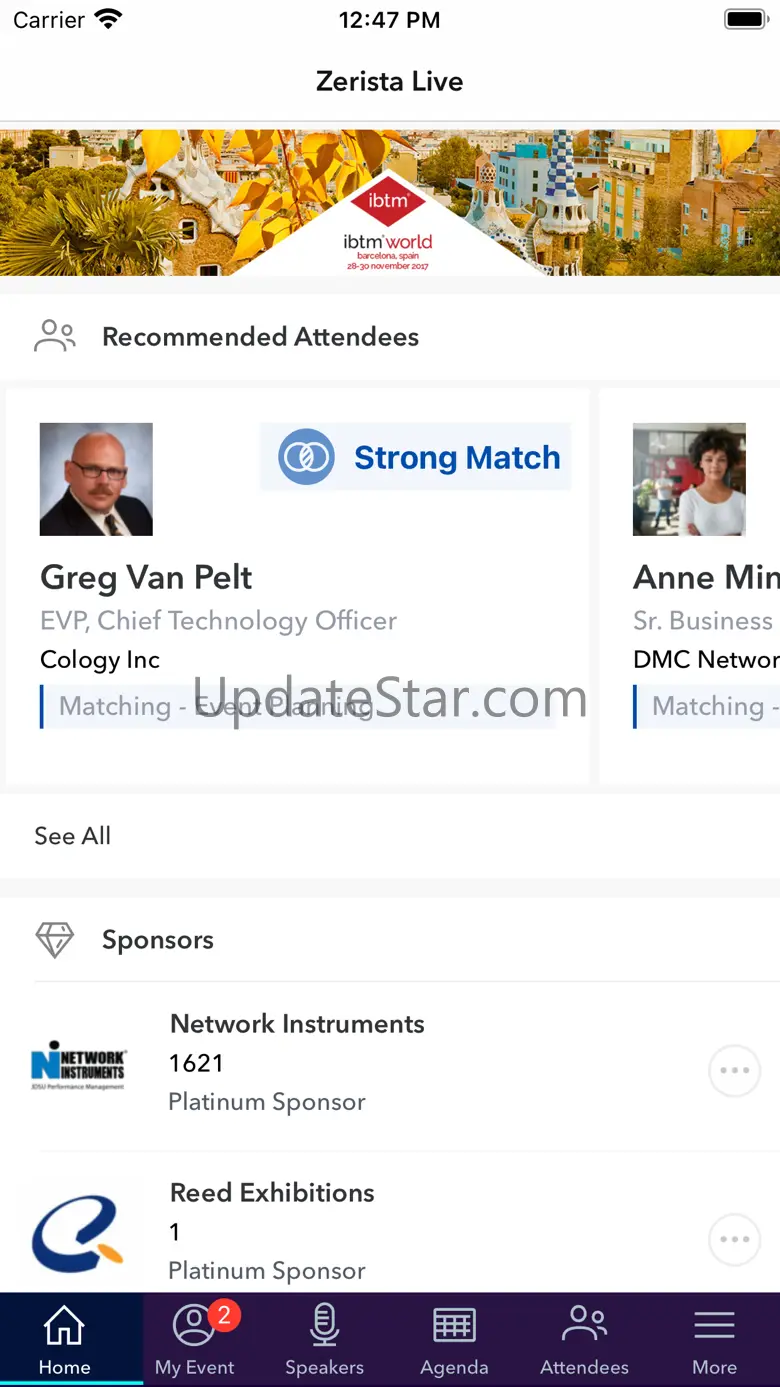
Task: Open the Network Instruments logo
Action: [x=78, y=1066]
